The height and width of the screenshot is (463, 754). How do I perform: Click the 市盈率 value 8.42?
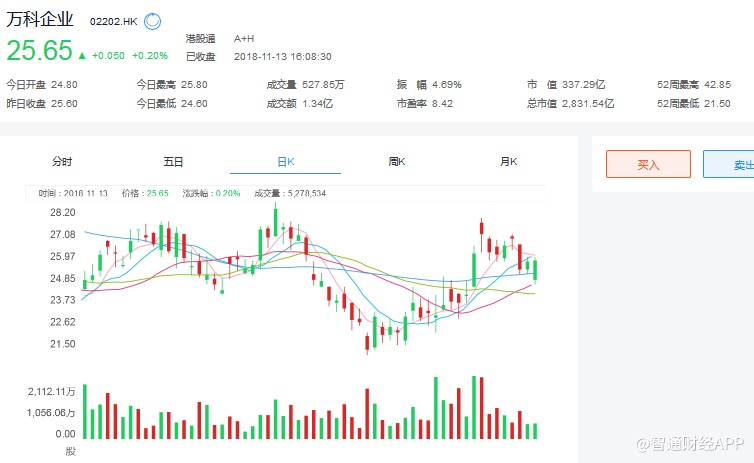pos(442,103)
